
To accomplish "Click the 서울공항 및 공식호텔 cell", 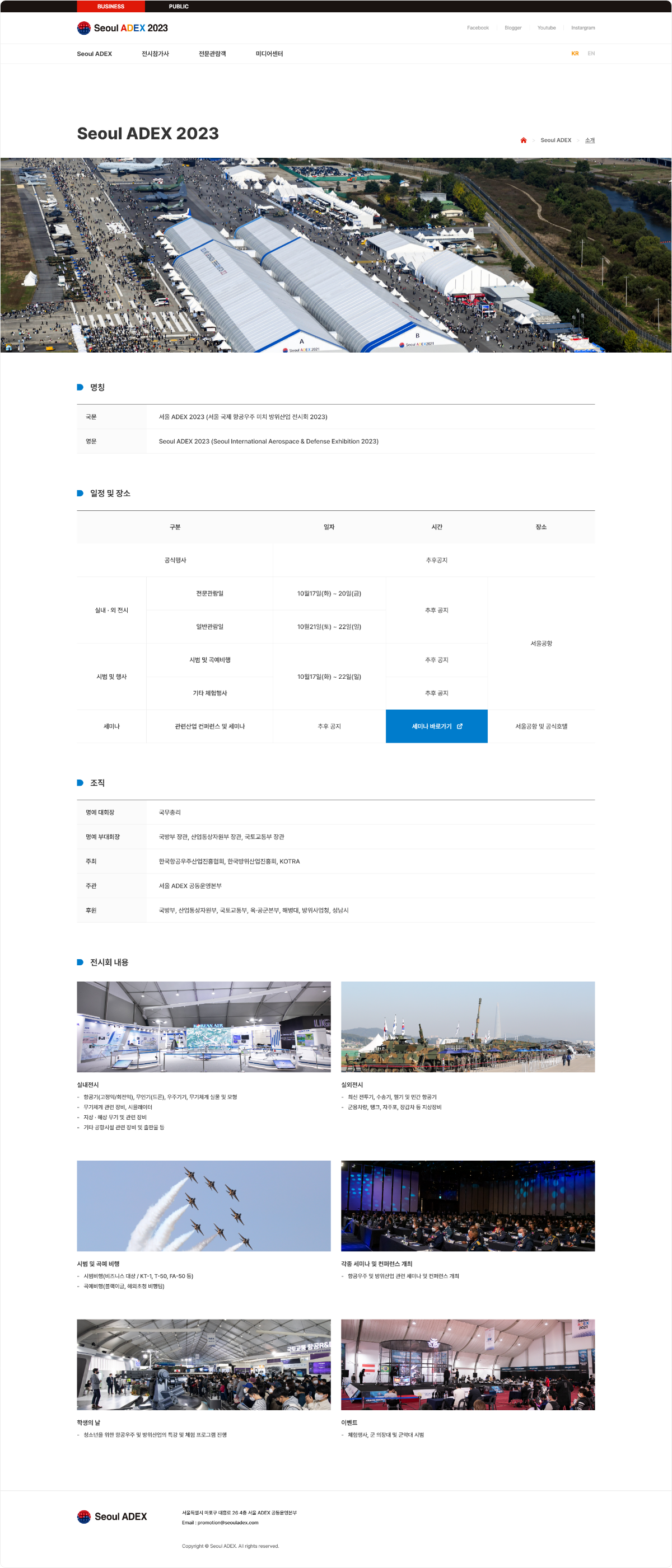I will click(x=541, y=726).
